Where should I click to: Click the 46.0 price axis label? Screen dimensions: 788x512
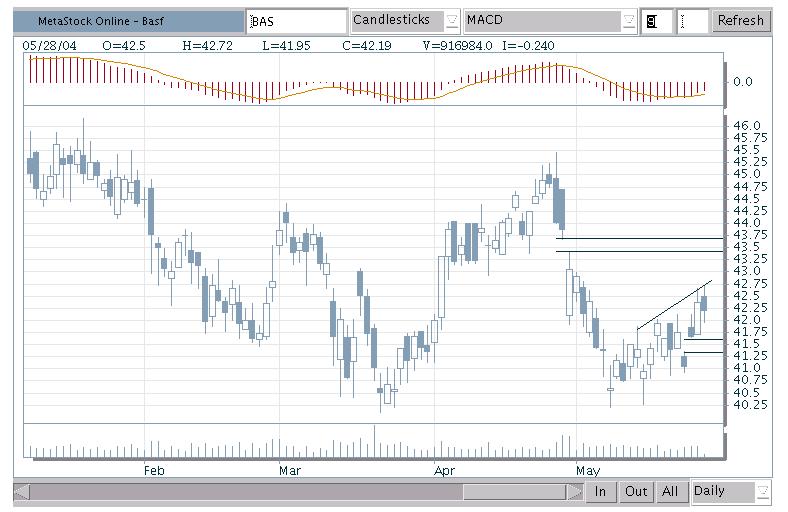click(x=747, y=126)
